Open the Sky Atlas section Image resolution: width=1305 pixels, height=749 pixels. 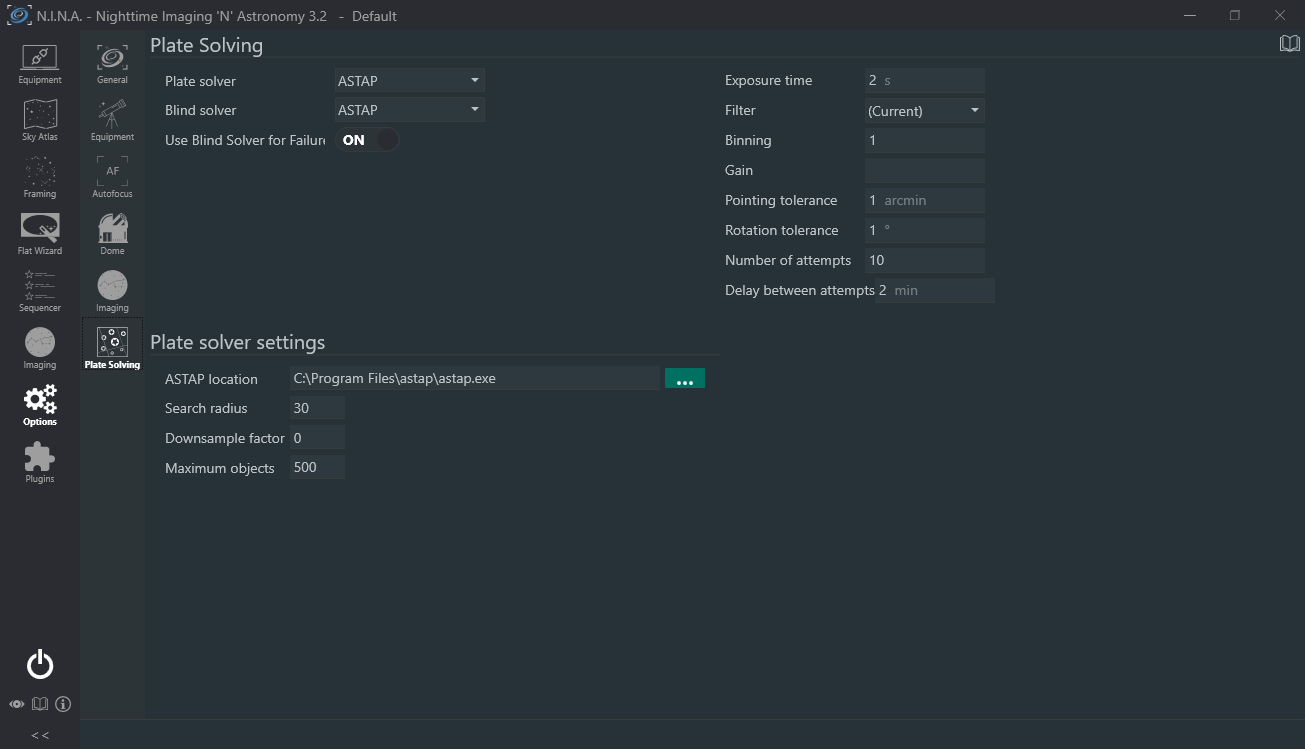40,121
